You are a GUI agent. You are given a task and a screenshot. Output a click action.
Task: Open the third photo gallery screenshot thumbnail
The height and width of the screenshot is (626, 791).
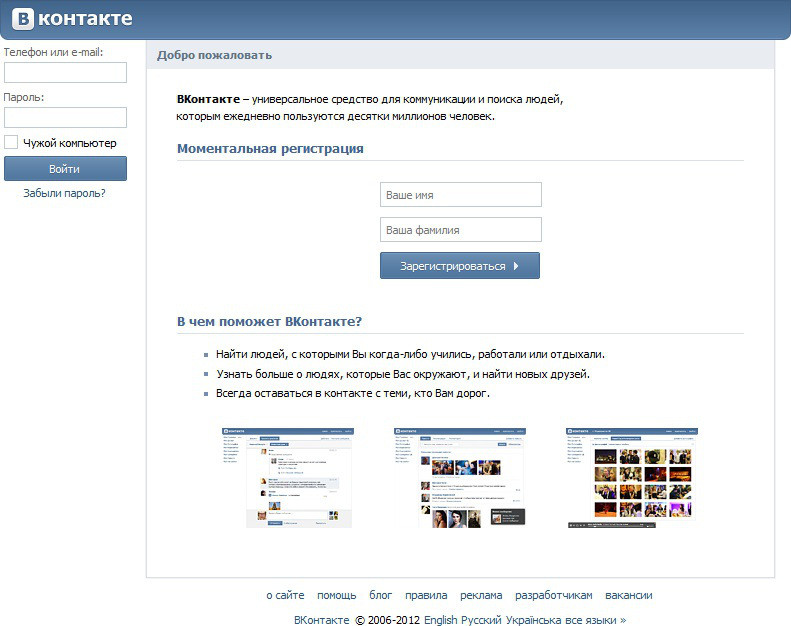[x=632, y=477]
